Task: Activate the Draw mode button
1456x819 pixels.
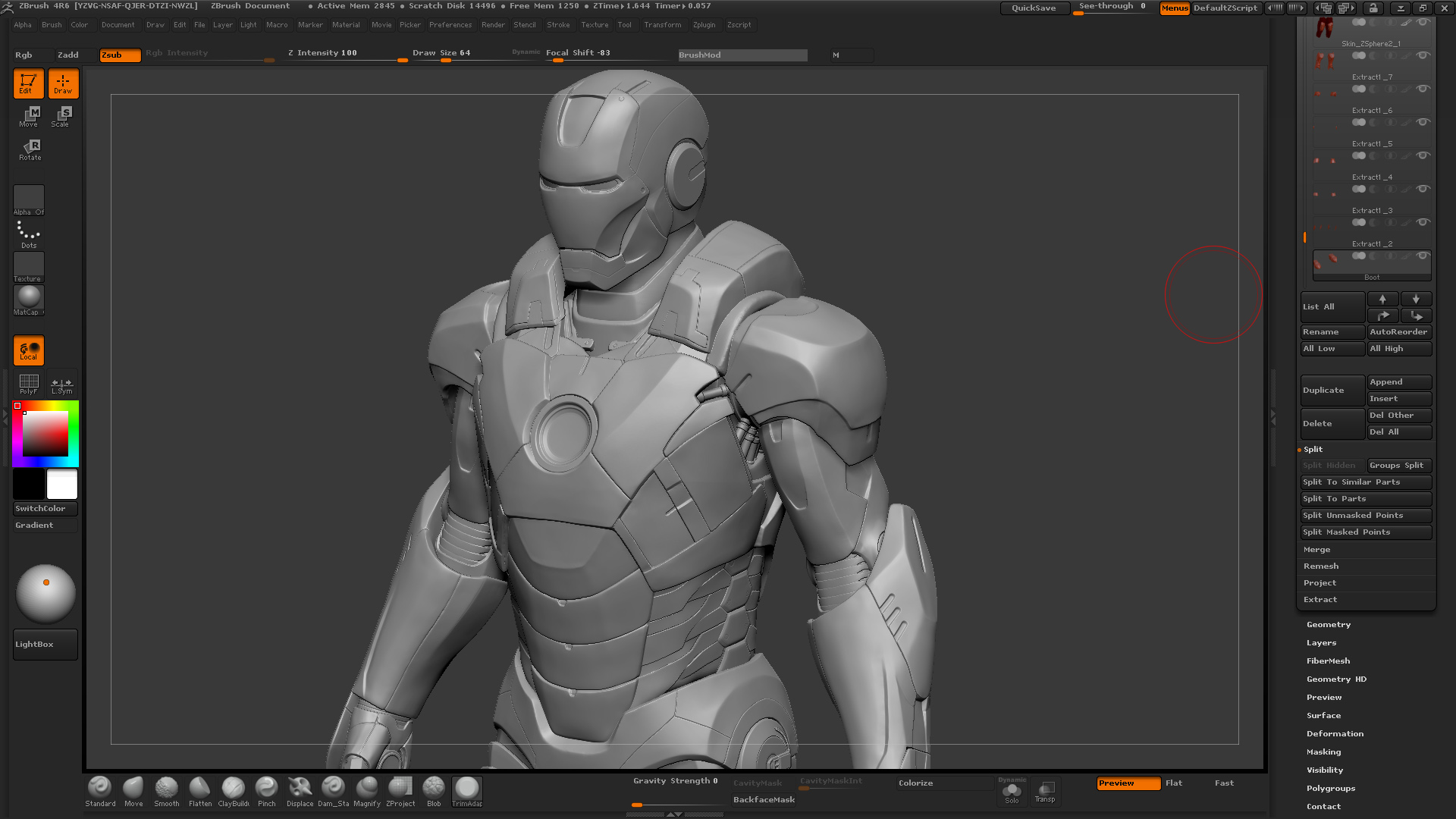Action: [64, 83]
